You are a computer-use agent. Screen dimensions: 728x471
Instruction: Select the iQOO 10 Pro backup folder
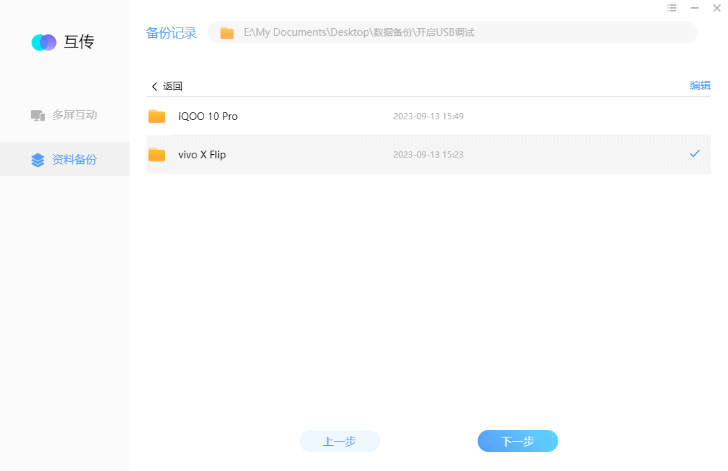(428, 116)
